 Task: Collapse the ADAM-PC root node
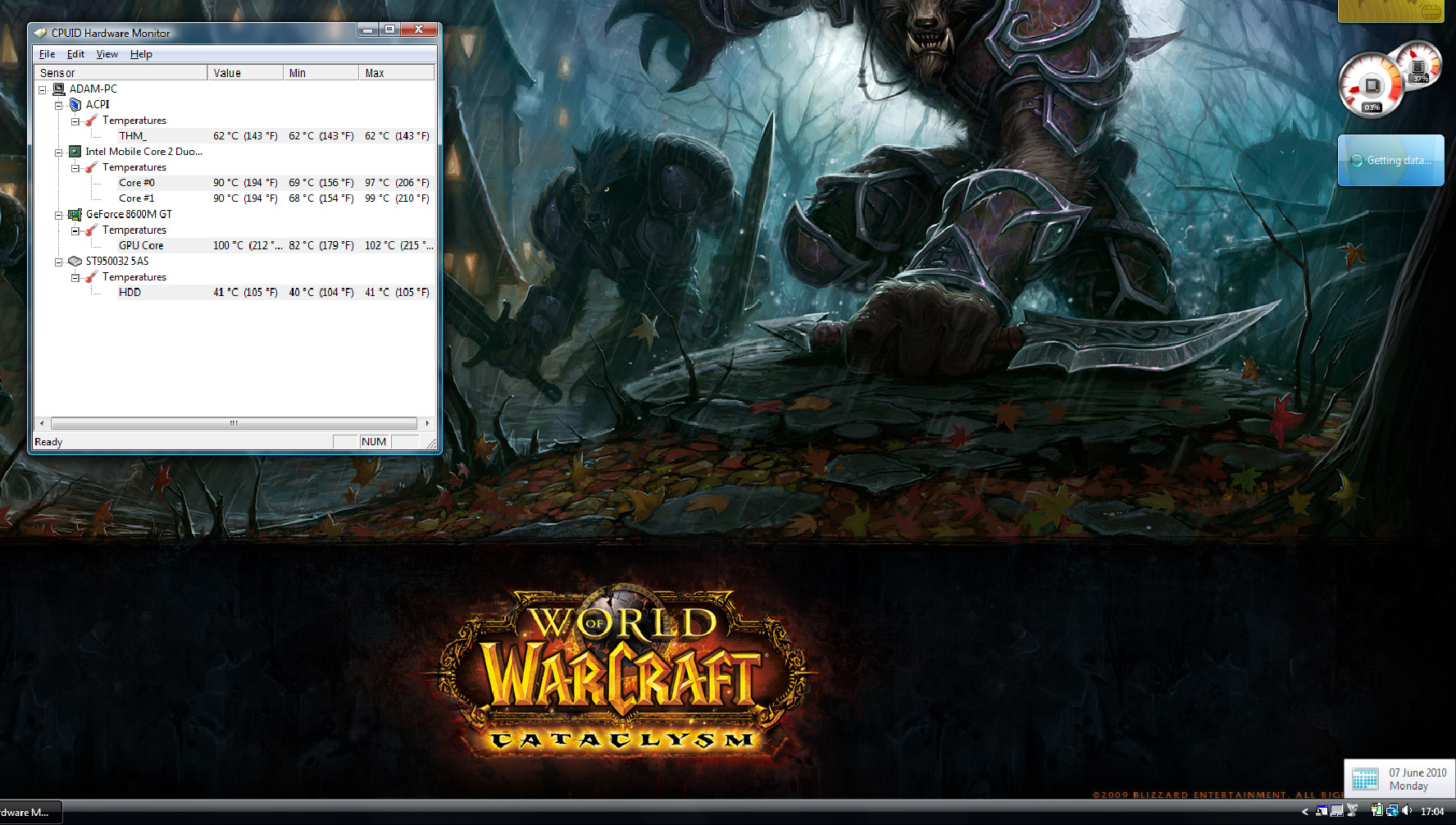pos(42,89)
